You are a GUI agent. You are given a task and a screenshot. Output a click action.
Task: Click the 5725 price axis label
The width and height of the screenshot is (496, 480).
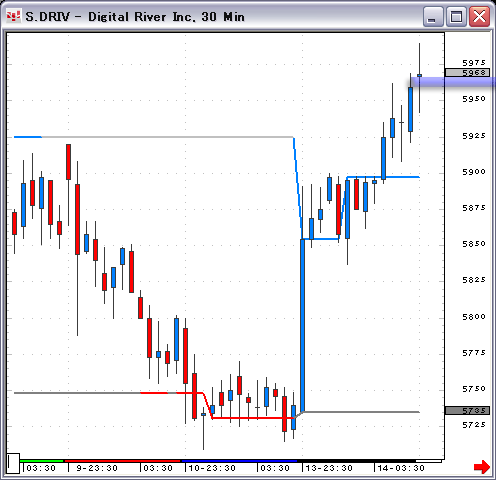474,425
